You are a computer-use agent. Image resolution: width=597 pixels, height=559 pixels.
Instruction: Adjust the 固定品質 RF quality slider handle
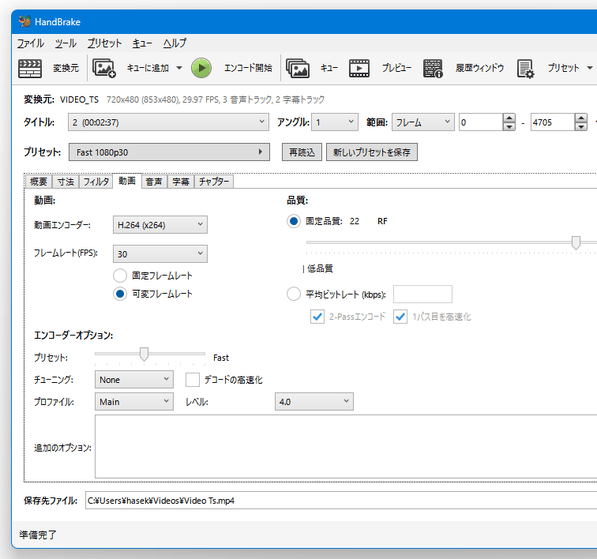click(576, 243)
